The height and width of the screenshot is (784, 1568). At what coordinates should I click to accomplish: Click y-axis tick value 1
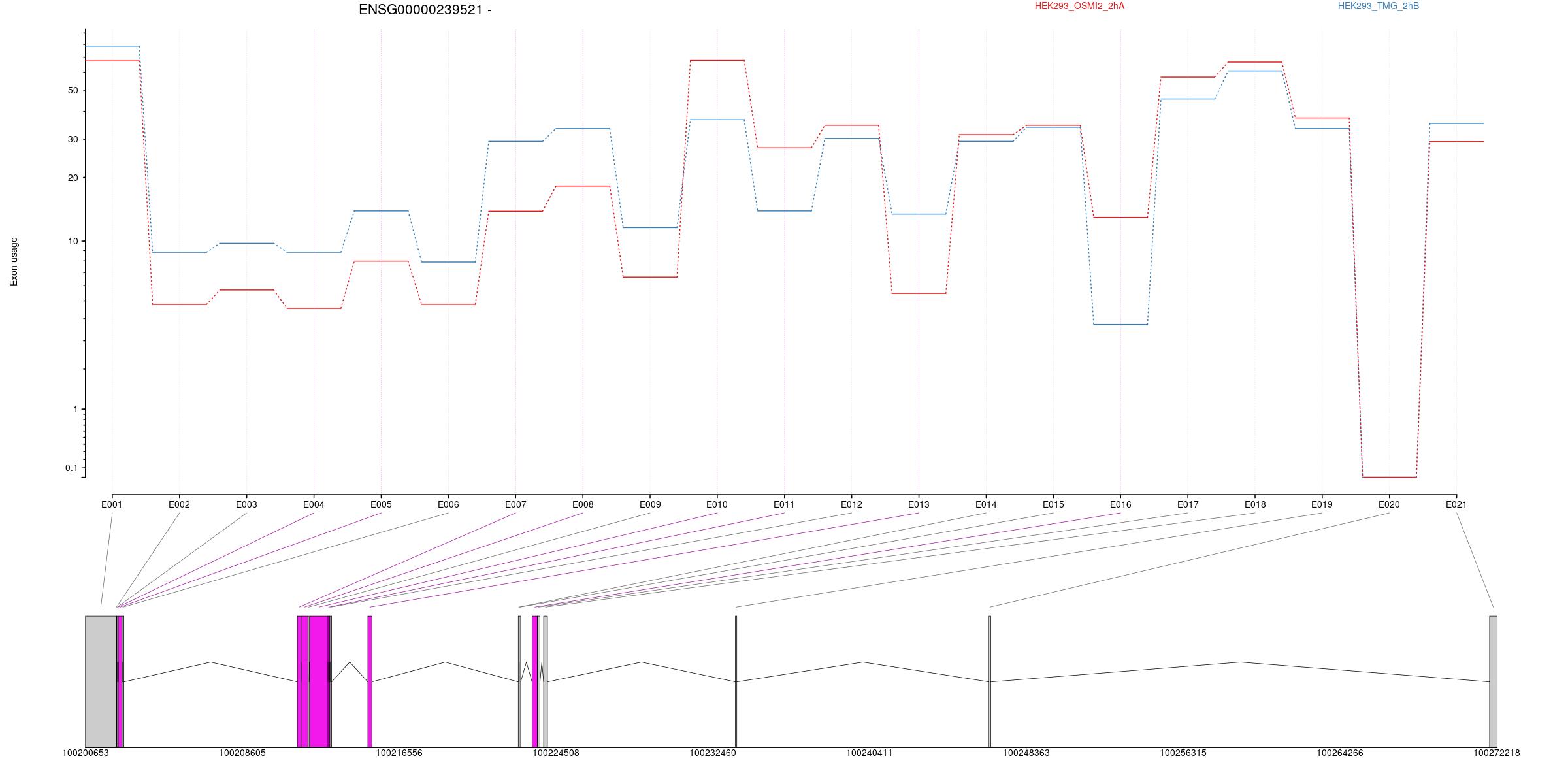pyautogui.click(x=76, y=409)
